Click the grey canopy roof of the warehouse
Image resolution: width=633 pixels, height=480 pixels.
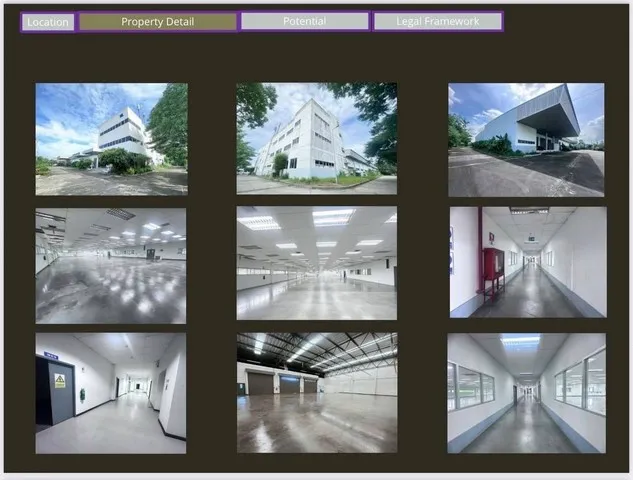550,108
